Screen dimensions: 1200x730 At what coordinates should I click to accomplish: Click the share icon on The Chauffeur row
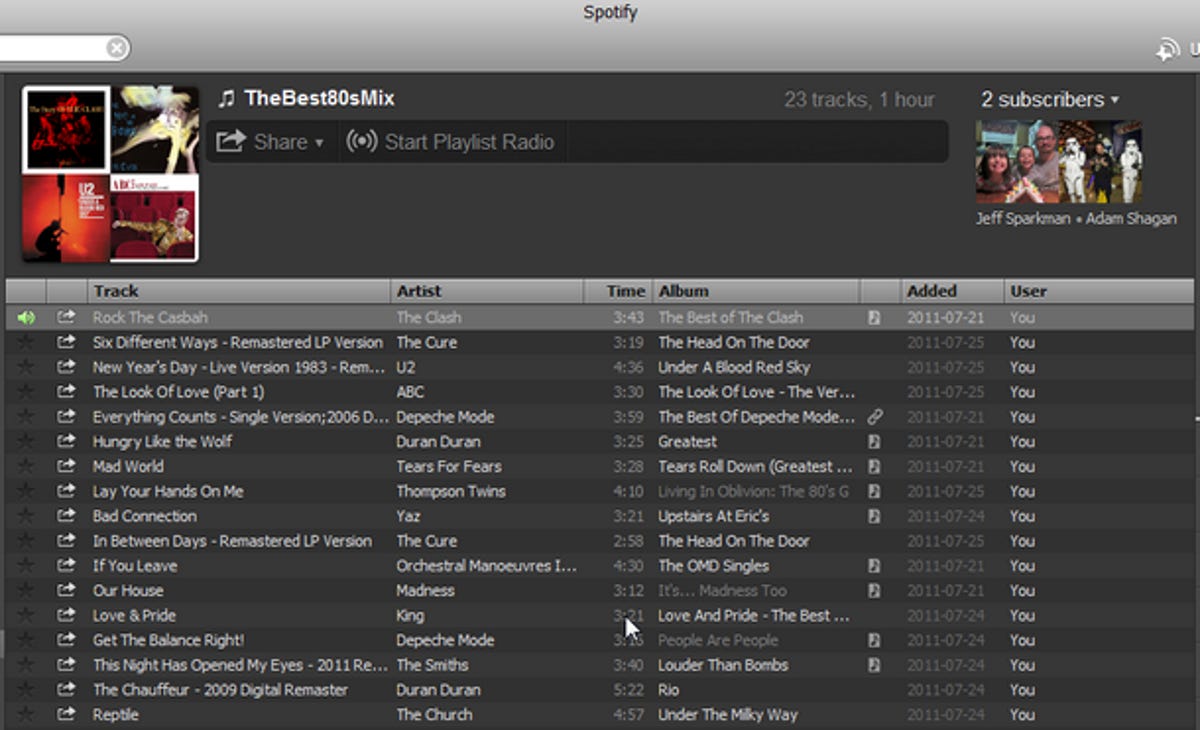[65, 690]
